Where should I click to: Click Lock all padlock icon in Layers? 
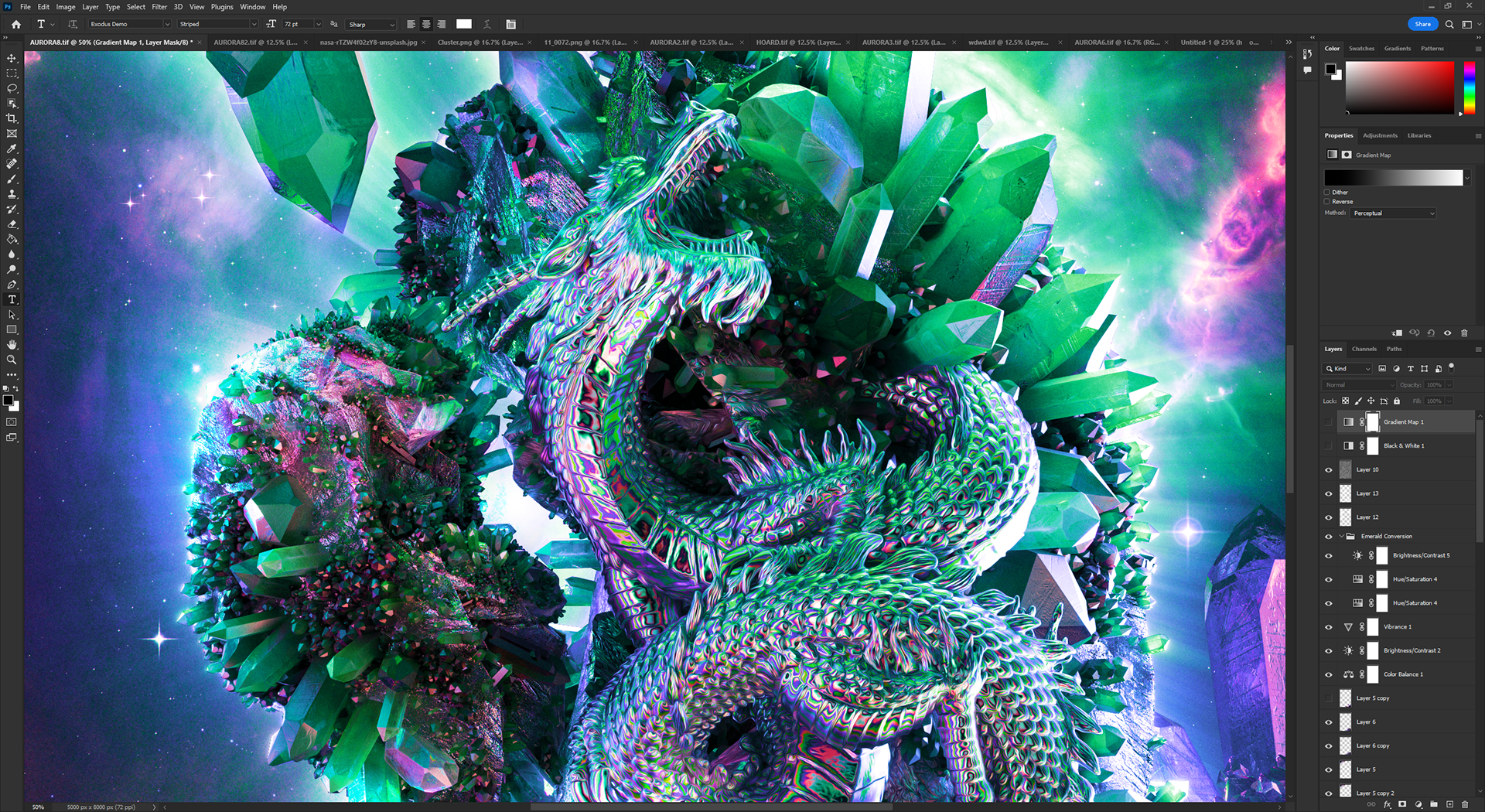[1397, 401]
